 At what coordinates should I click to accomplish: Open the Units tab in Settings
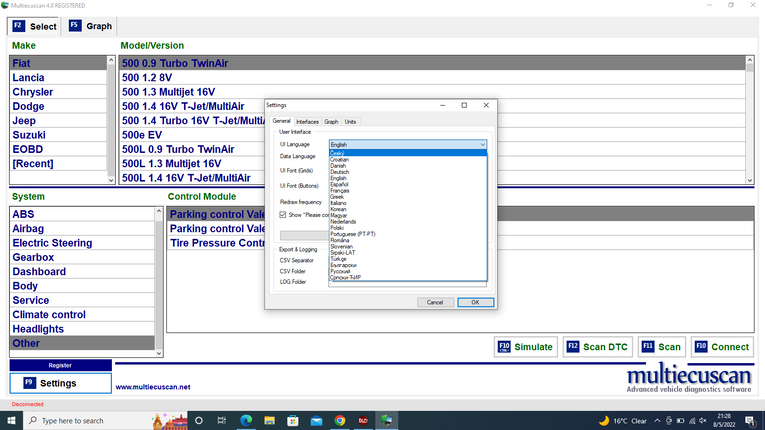click(x=350, y=122)
